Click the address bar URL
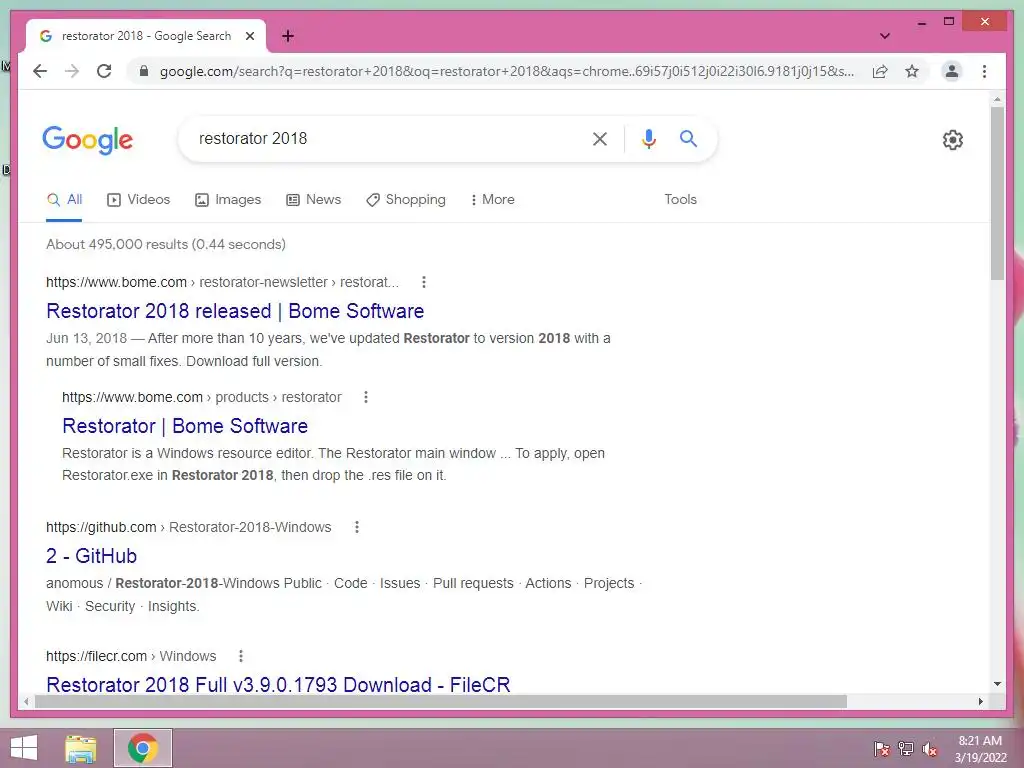 (x=507, y=71)
